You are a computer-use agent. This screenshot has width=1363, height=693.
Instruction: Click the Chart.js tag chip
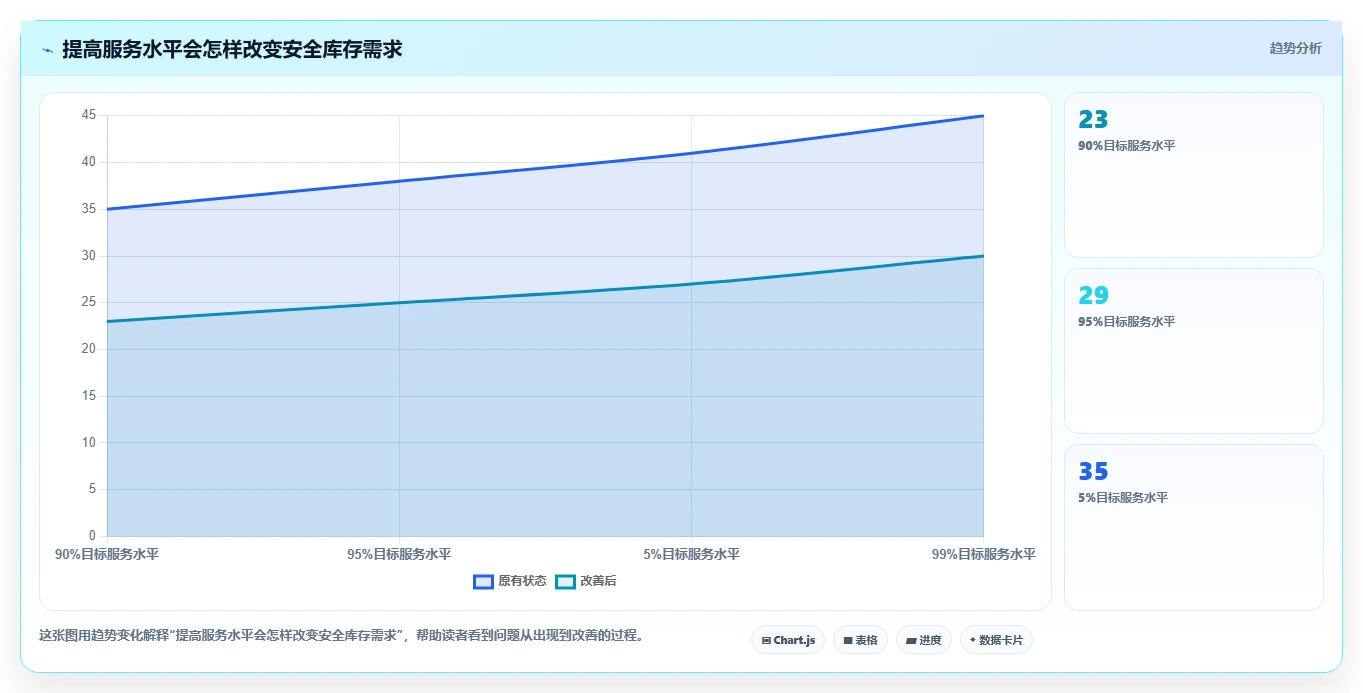[x=788, y=640]
